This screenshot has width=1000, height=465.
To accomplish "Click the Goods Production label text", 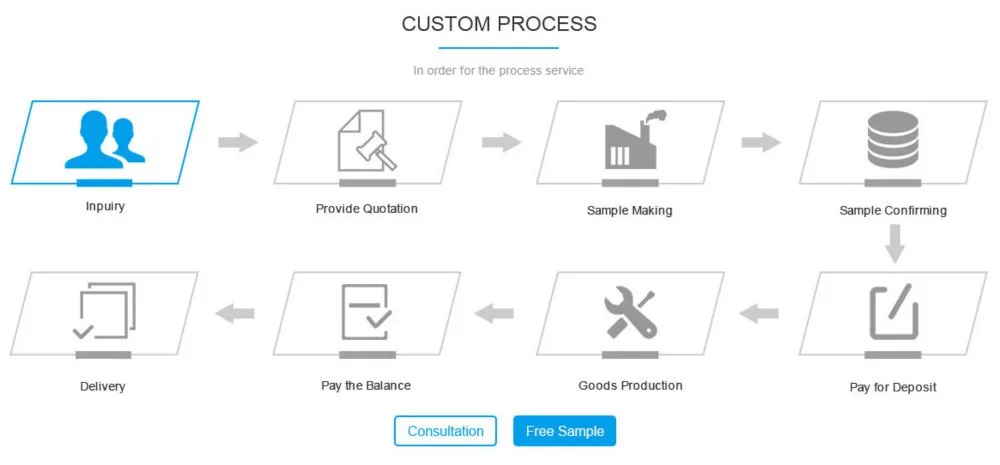I will coord(630,385).
